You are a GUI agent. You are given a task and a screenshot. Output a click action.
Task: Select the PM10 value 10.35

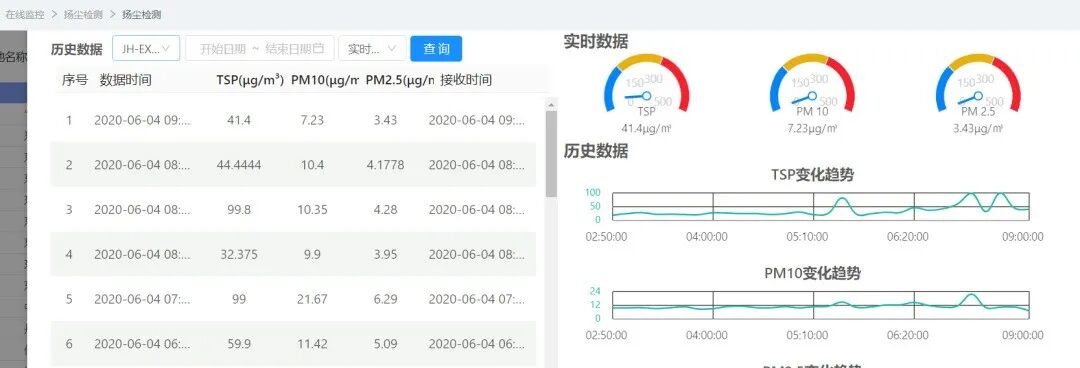tap(312, 209)
